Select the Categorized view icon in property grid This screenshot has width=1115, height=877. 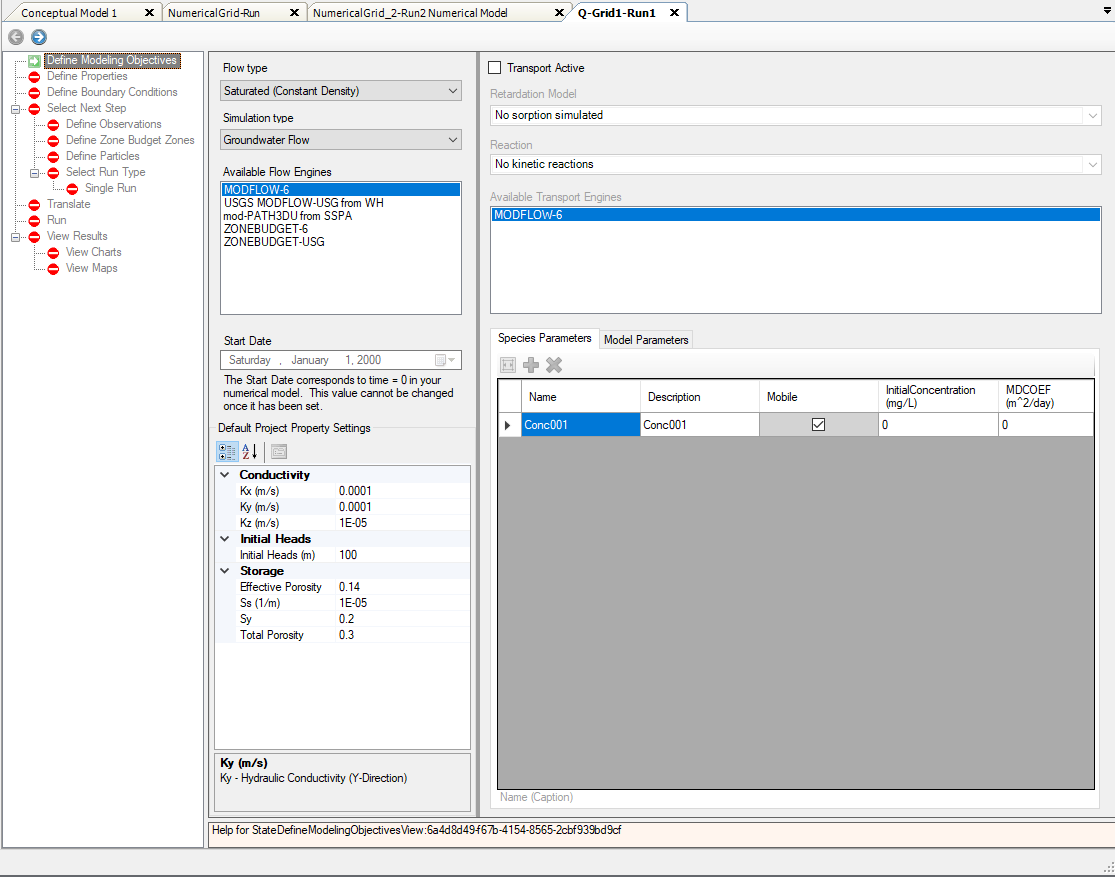tap(226, 452)
